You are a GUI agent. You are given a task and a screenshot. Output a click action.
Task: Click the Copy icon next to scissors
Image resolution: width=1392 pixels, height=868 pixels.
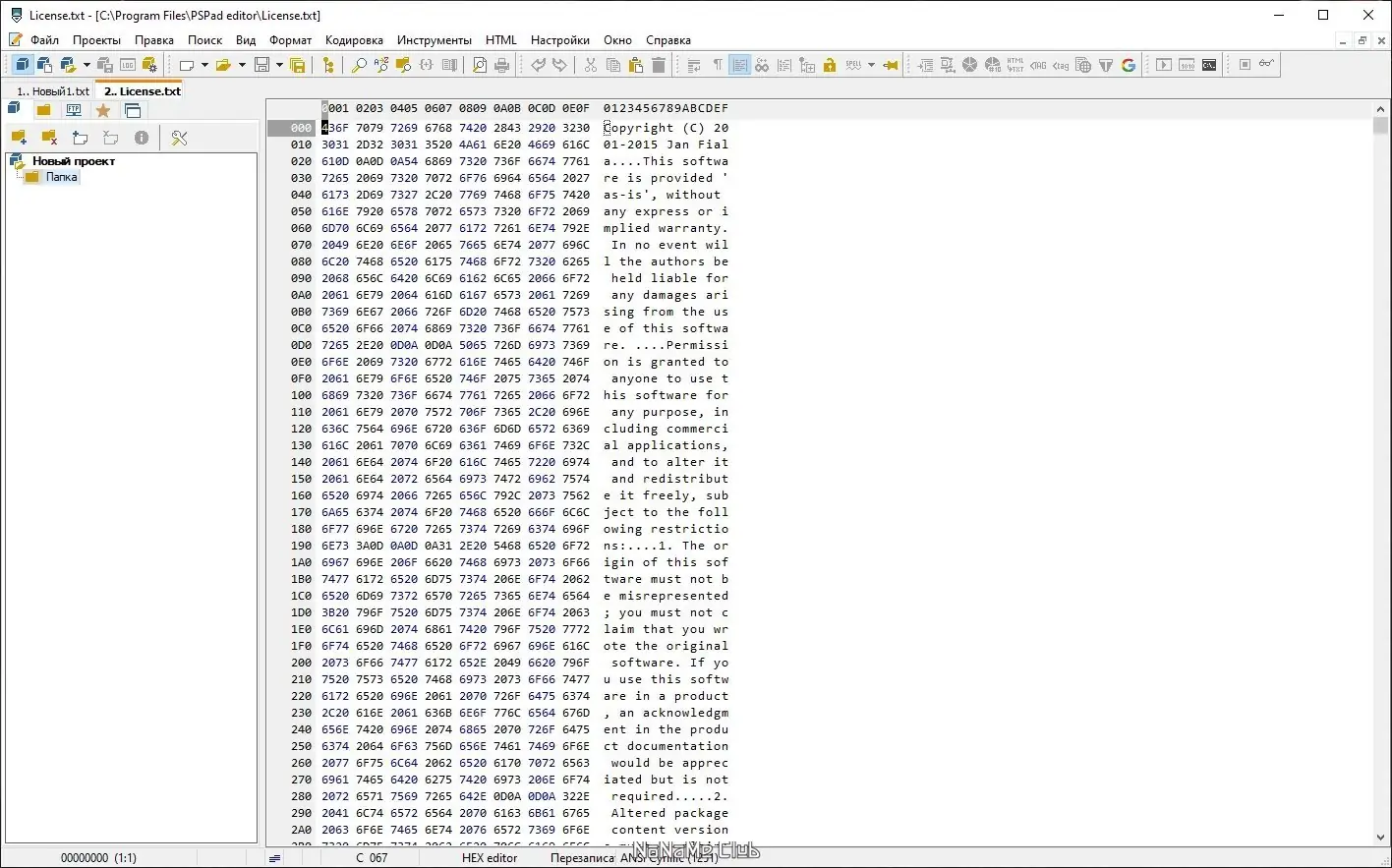point(613,65)
